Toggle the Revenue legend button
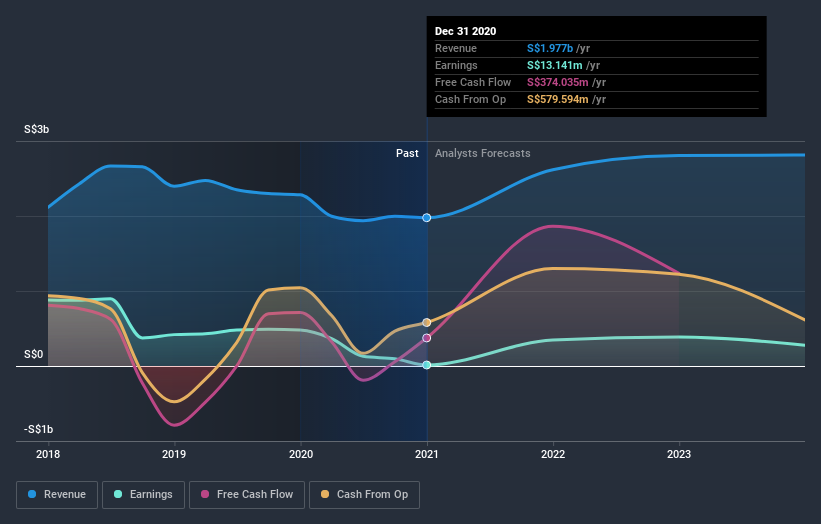 [x=57, y=495]
